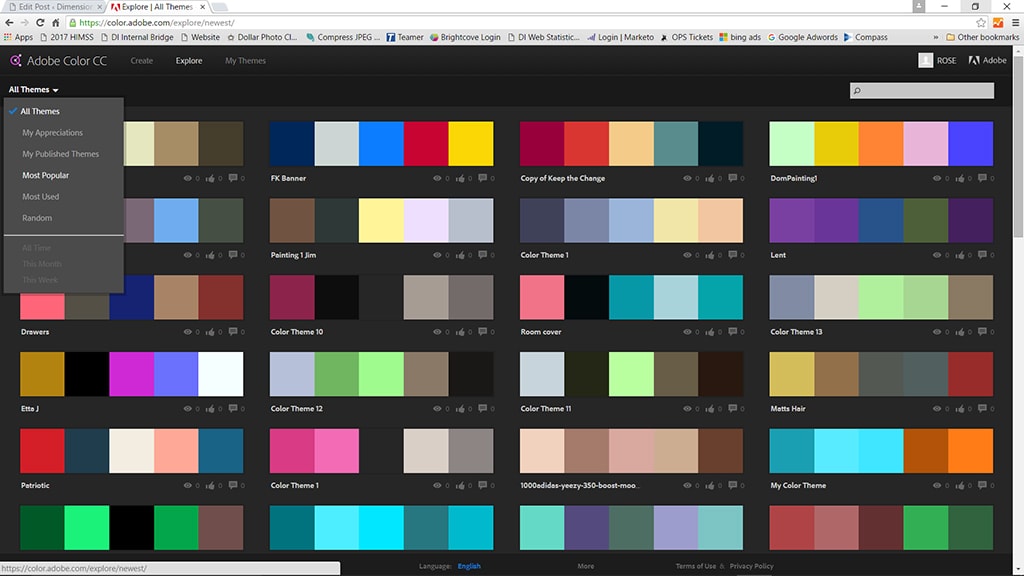The height and width of the screenshot is (576, 1024).
Task: Select the checked All Themes option
Action: 40,112
